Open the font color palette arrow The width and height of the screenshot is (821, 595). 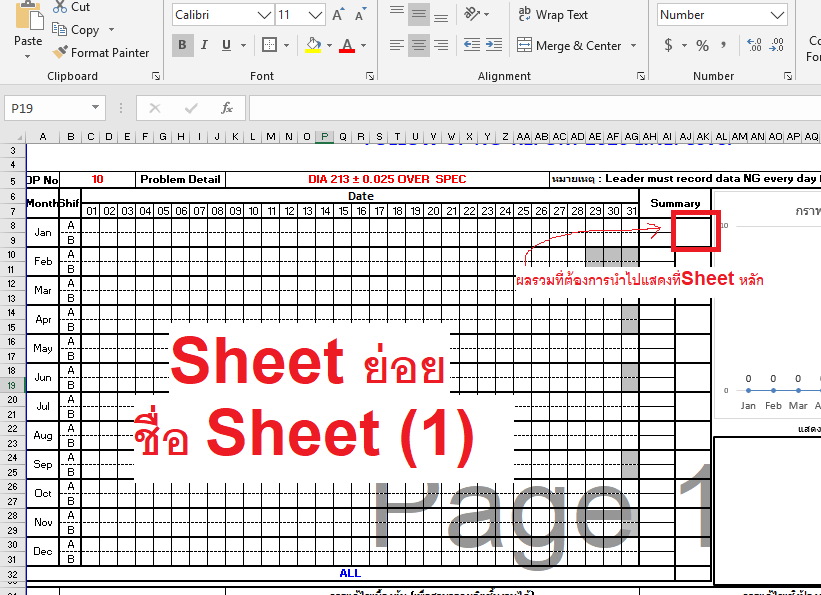[x=363, y=46]
